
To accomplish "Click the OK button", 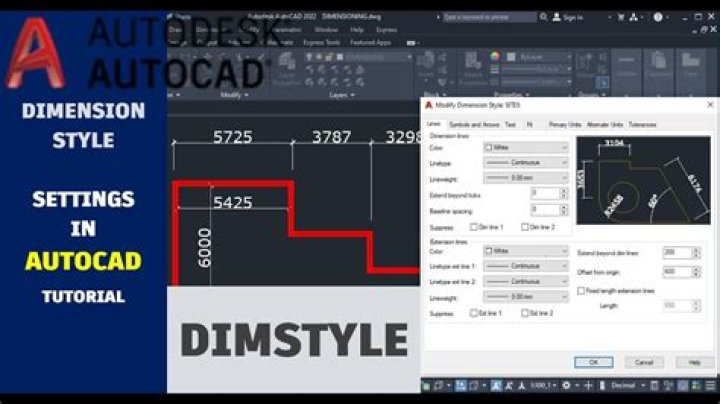I will [594, 362].
